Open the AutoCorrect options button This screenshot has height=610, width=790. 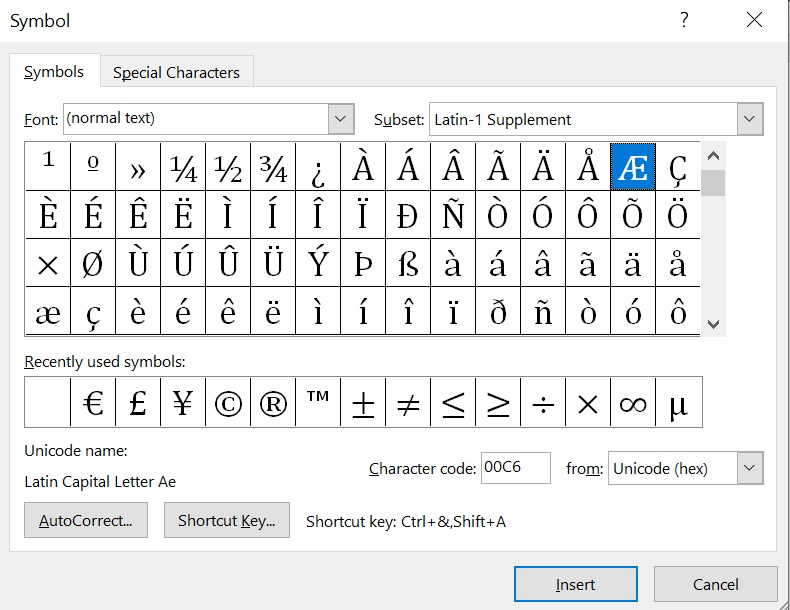coord(85,520)
